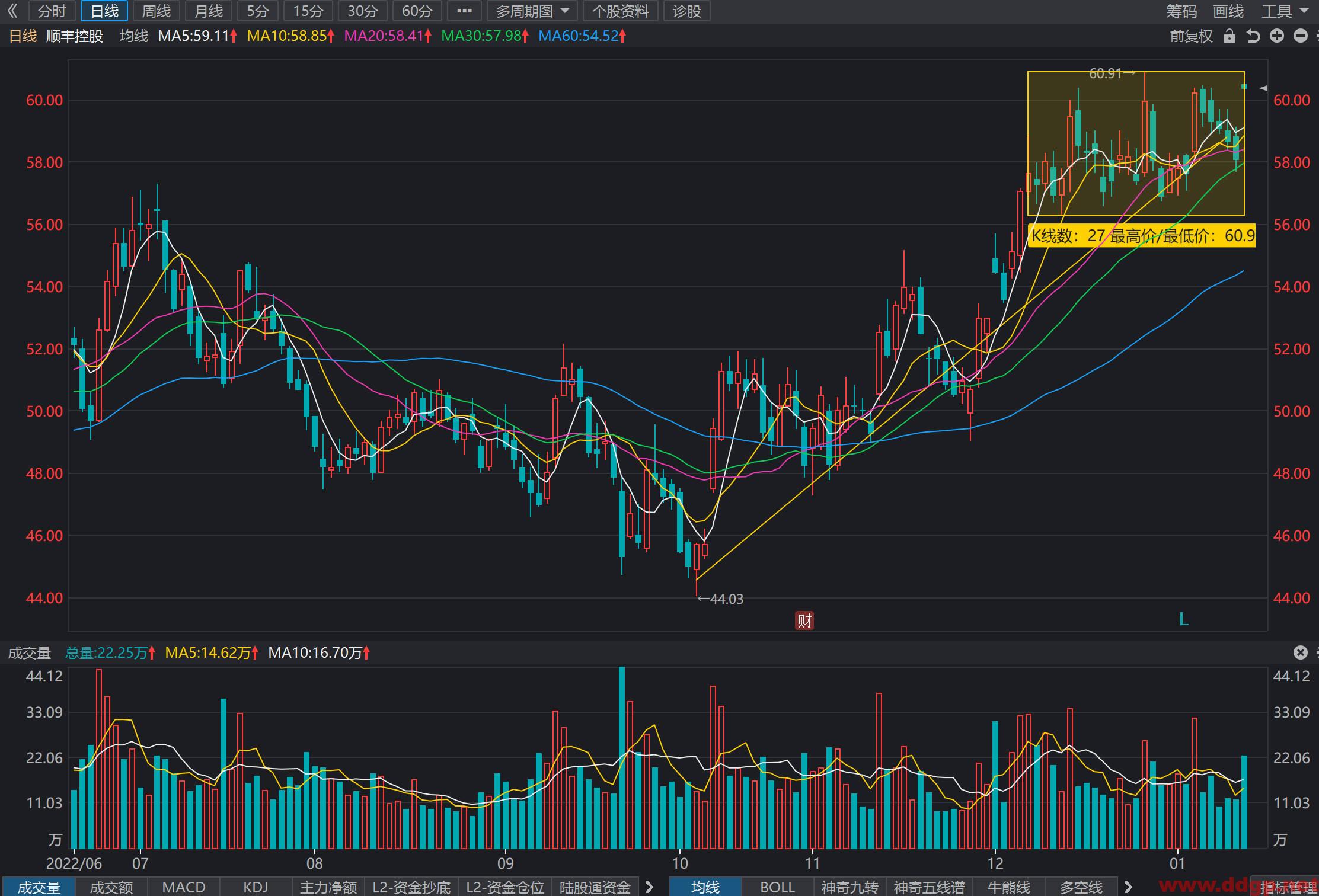Select the 60分 period
The height and width of the screenshot is (896, 1319).
coord(417,11)
